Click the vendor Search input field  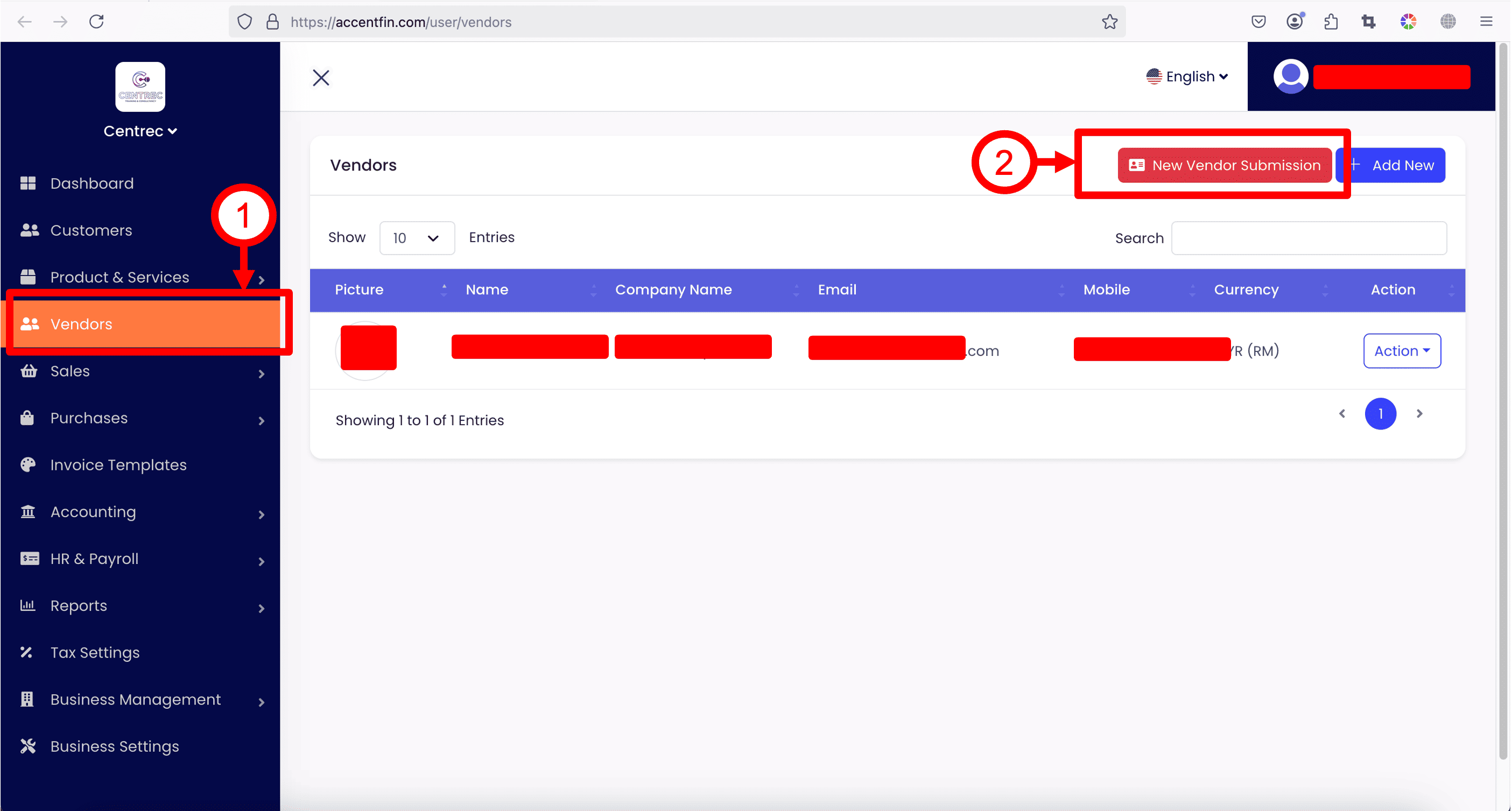coord(1309,238)
